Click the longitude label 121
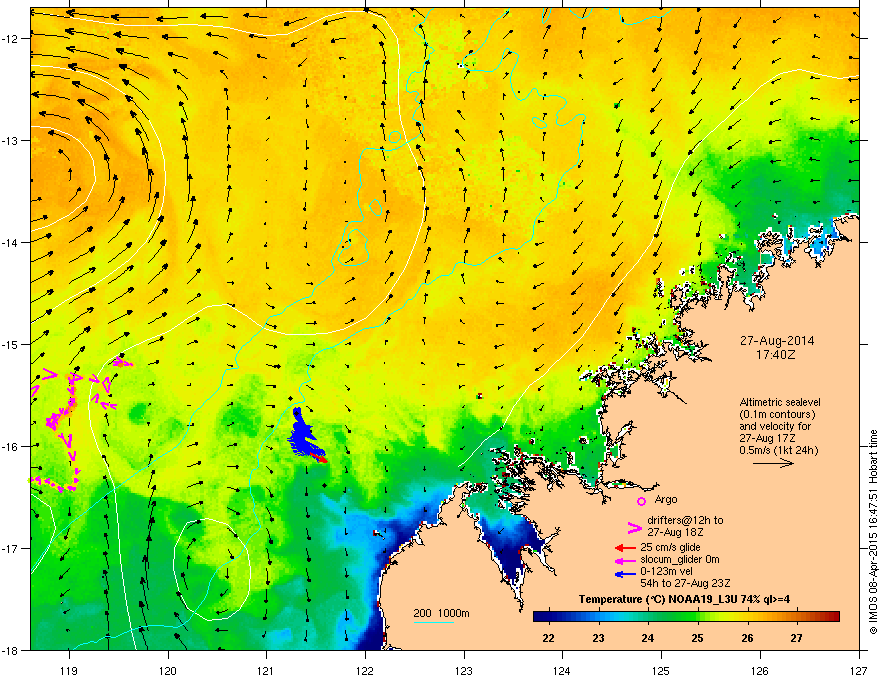The height and width of the screenshot is (680, 880). pyautogui.click(x=267, y=670)
